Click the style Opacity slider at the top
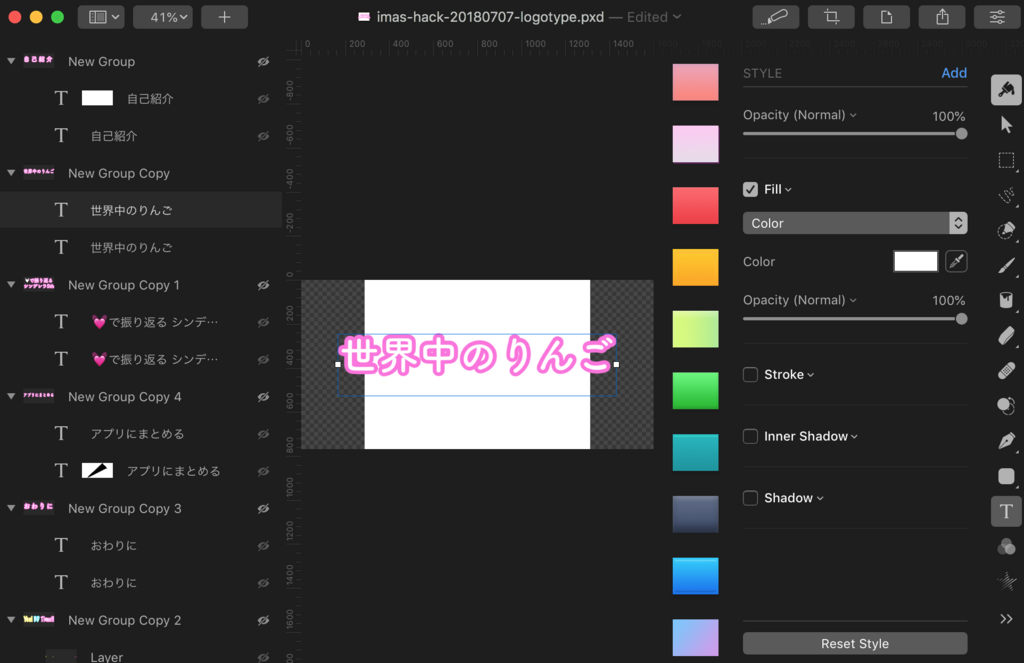Viewport: 1024px width, 663px height. click(855, 134)
